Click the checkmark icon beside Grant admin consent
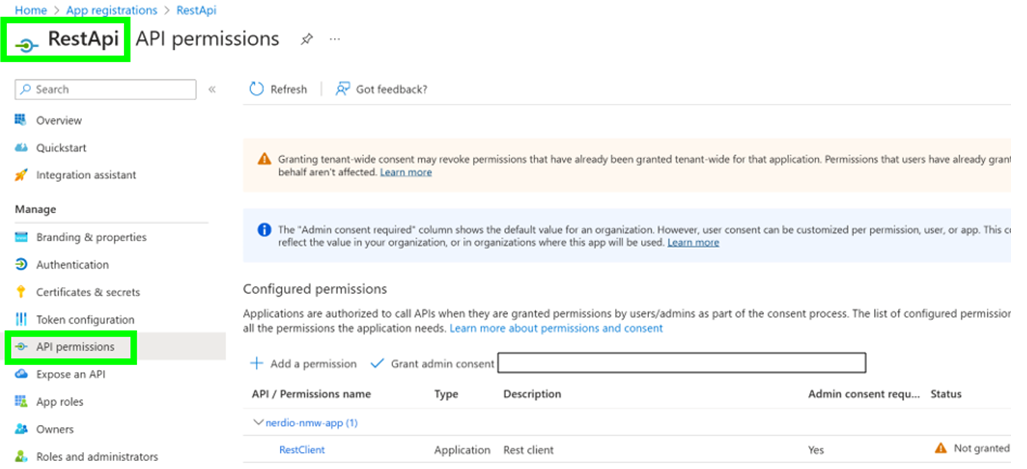 tap(377, 364)
